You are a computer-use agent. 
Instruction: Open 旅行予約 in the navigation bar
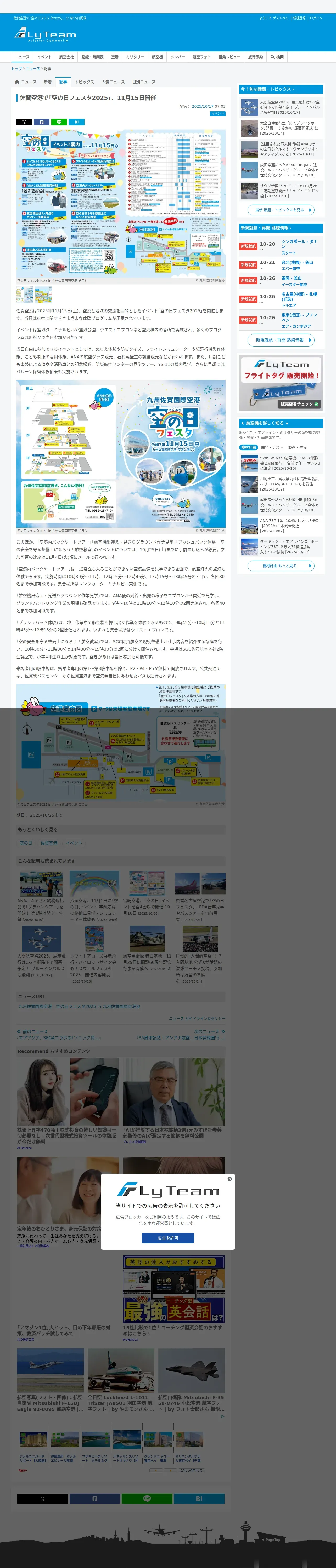[255, 57]
